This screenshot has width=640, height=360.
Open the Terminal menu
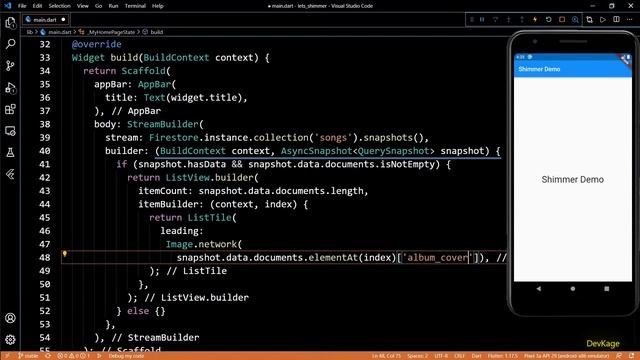tap(135, 6)
